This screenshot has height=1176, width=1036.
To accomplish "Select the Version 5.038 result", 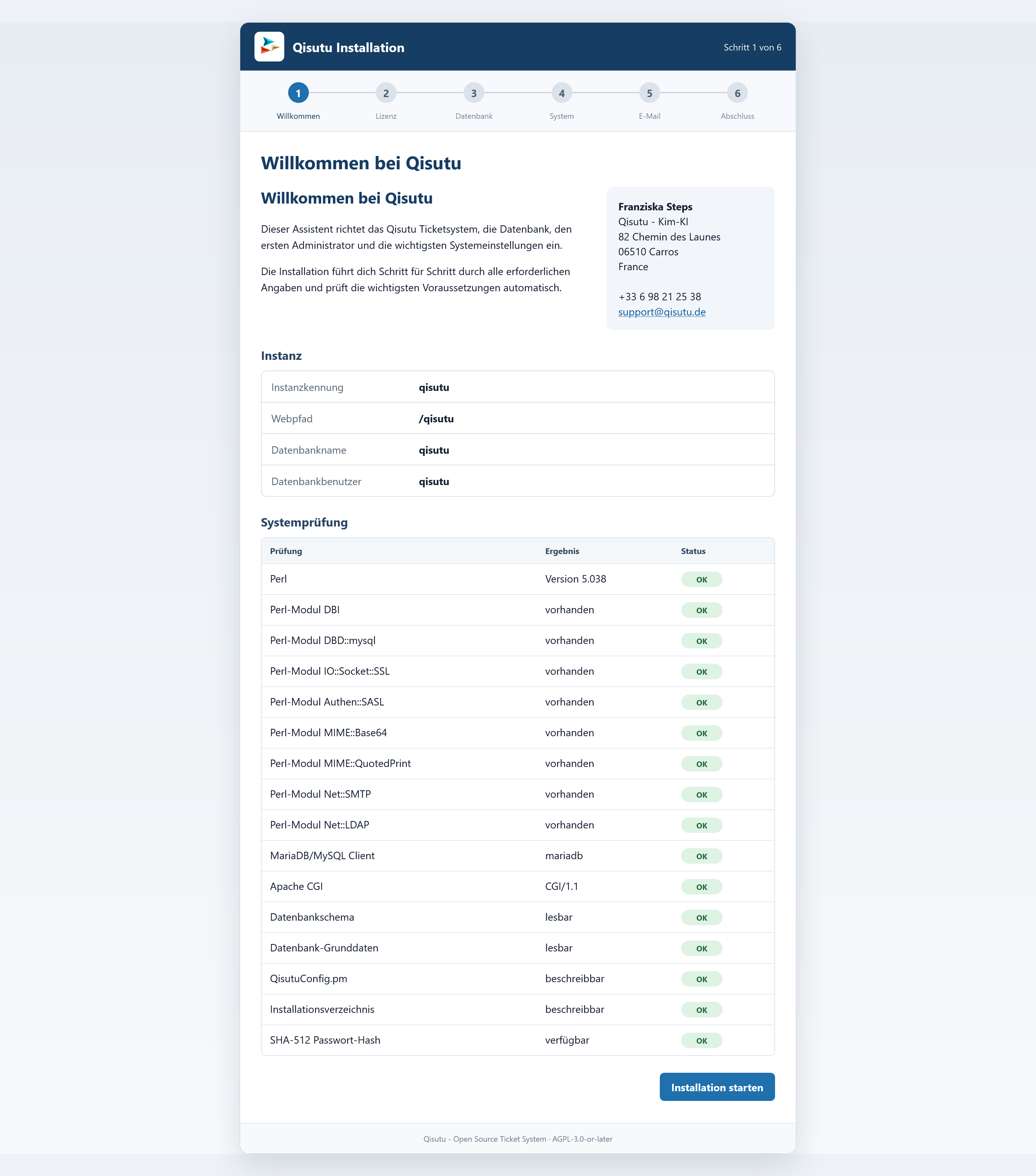I will pos(576,579).
